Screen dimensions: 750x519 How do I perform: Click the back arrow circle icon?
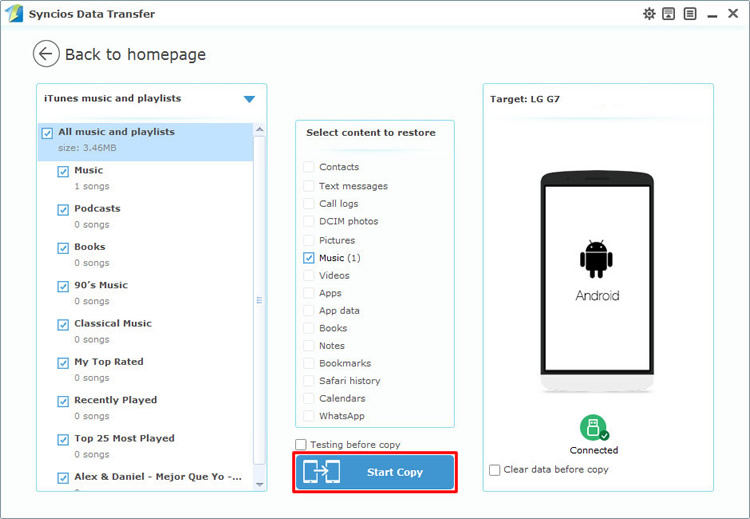pyautogui.click(x=46, y=54)
